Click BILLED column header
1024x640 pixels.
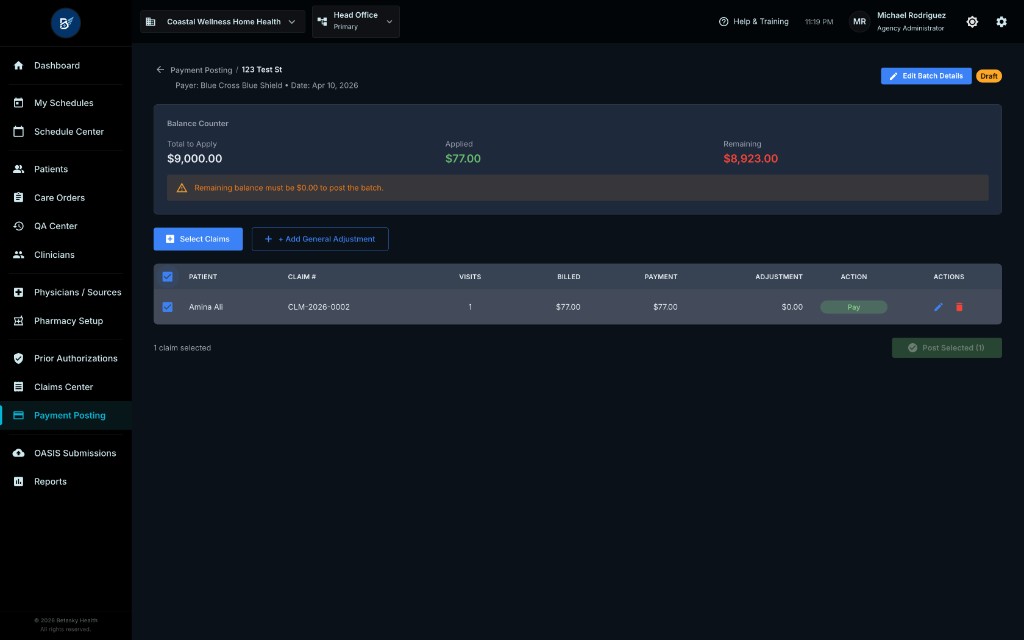568,277
